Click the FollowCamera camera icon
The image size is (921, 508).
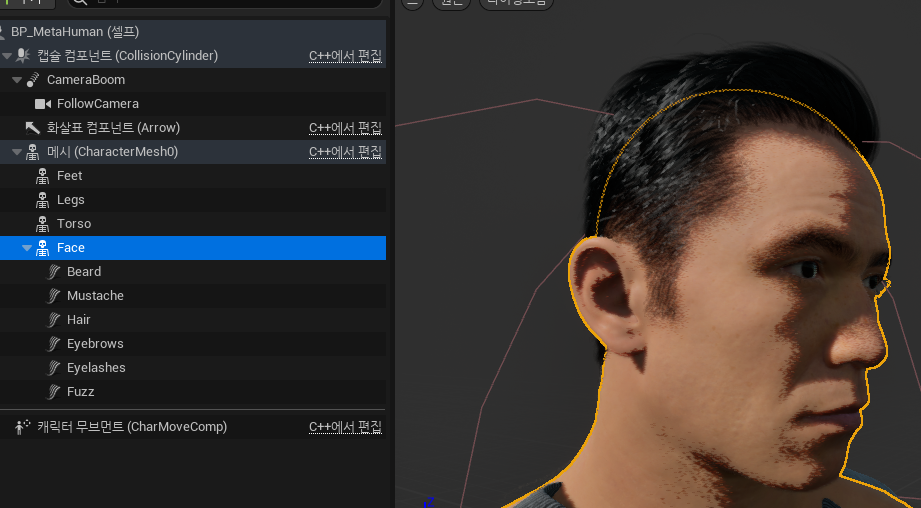point(43,104)
